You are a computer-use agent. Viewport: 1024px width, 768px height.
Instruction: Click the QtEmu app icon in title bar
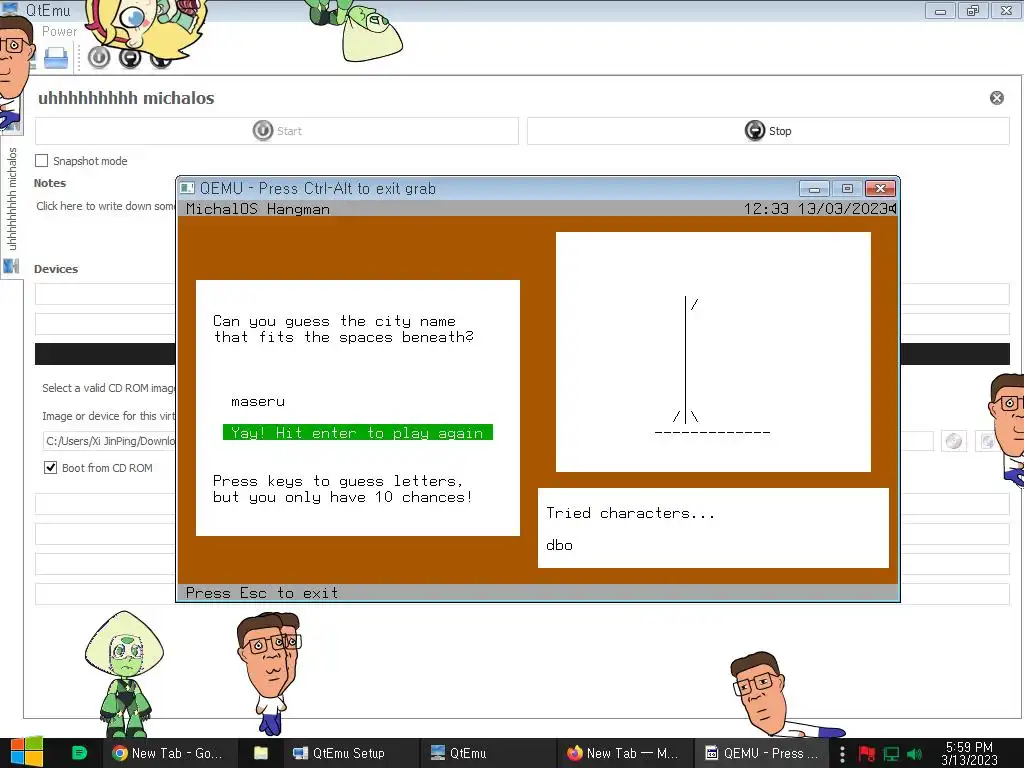(x=10, y=8)
